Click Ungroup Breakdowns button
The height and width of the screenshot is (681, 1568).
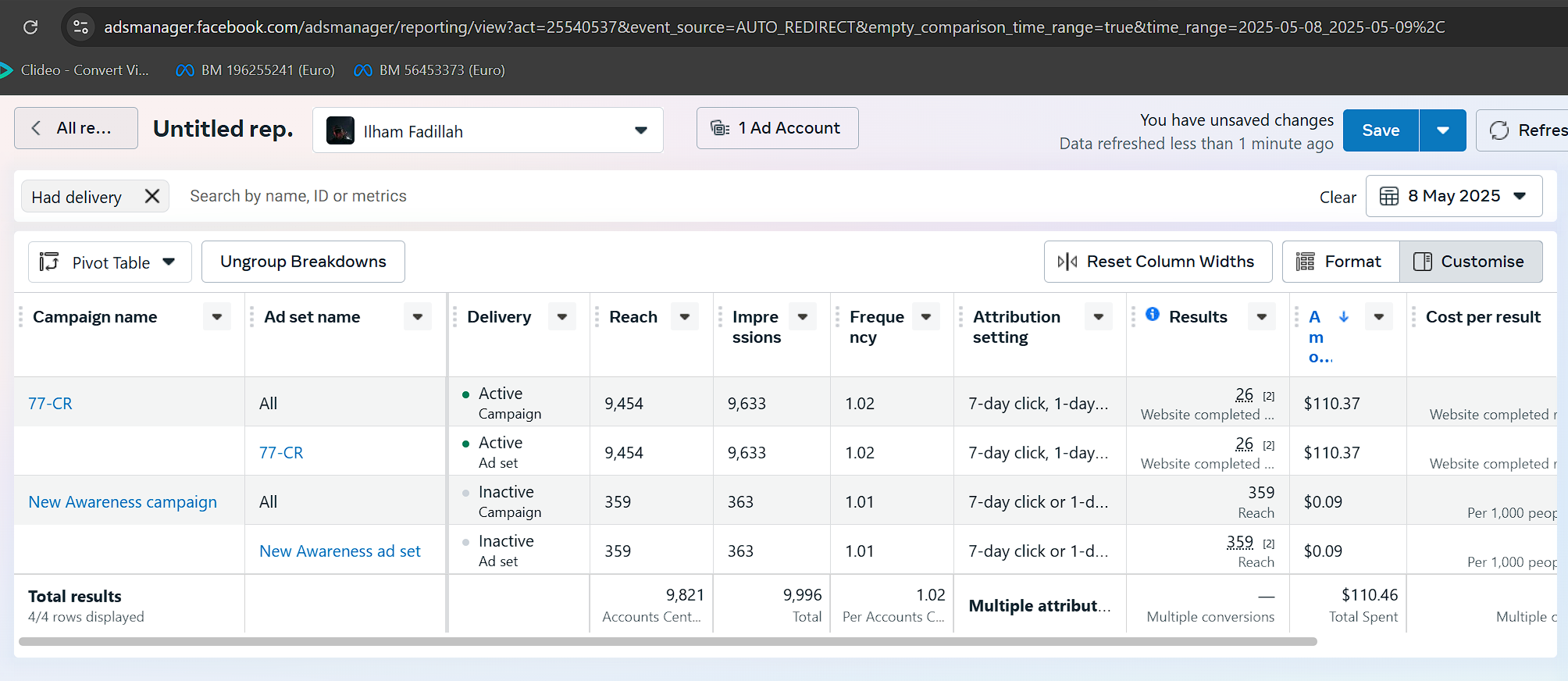(303, 262)
